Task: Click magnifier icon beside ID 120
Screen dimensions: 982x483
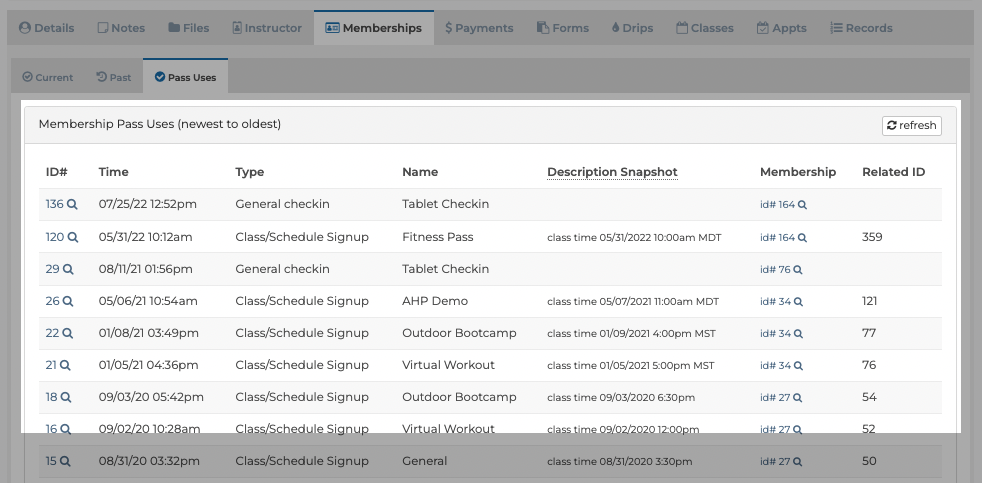Action: 73,237
